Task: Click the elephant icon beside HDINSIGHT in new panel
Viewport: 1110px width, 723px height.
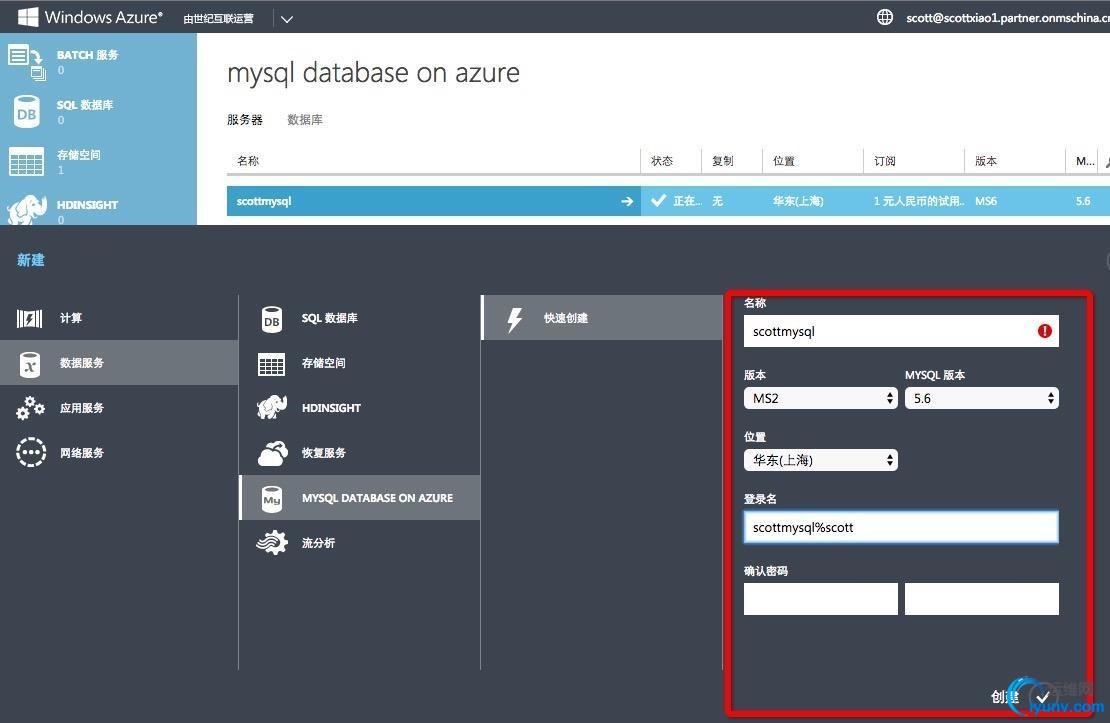Action: [x=272, y=407]
